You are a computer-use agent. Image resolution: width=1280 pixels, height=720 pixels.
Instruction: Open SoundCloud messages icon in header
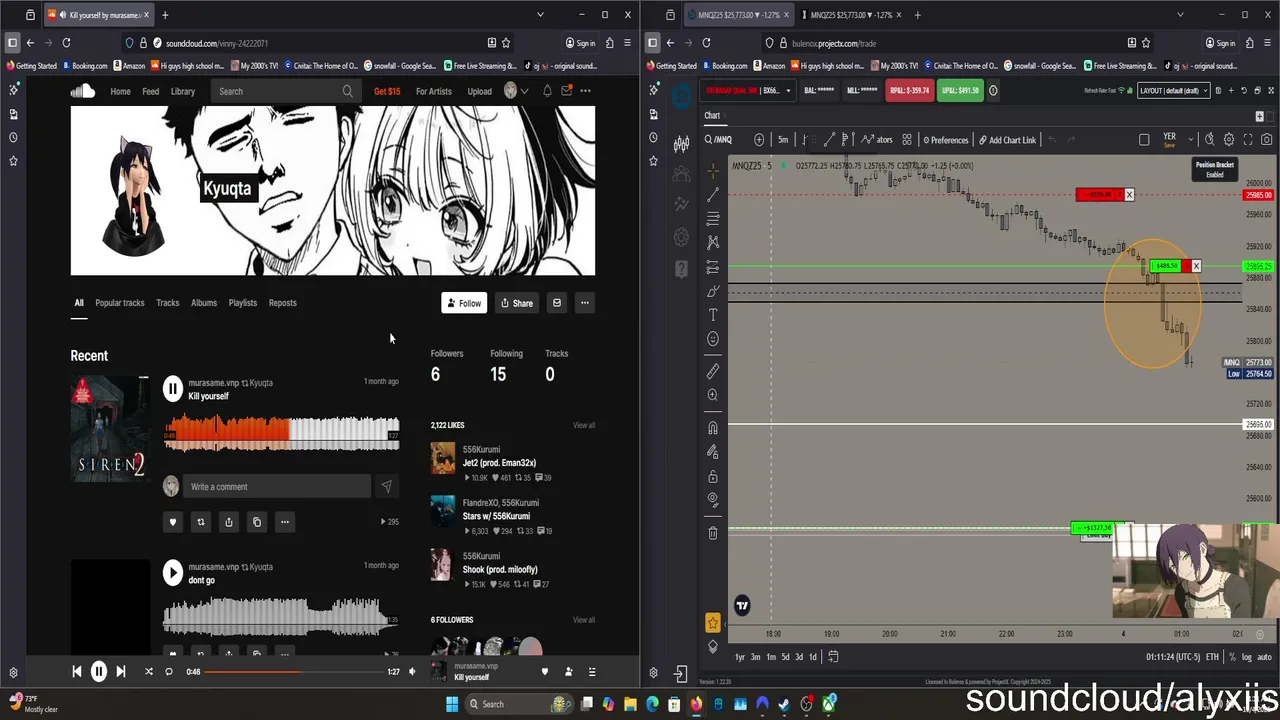click(x=566, y=91)
